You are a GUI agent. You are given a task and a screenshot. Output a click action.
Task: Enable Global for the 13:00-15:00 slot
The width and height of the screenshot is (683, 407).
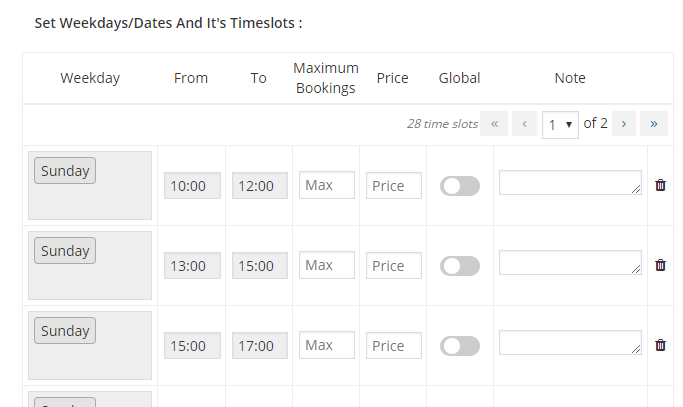coord(460,266)
